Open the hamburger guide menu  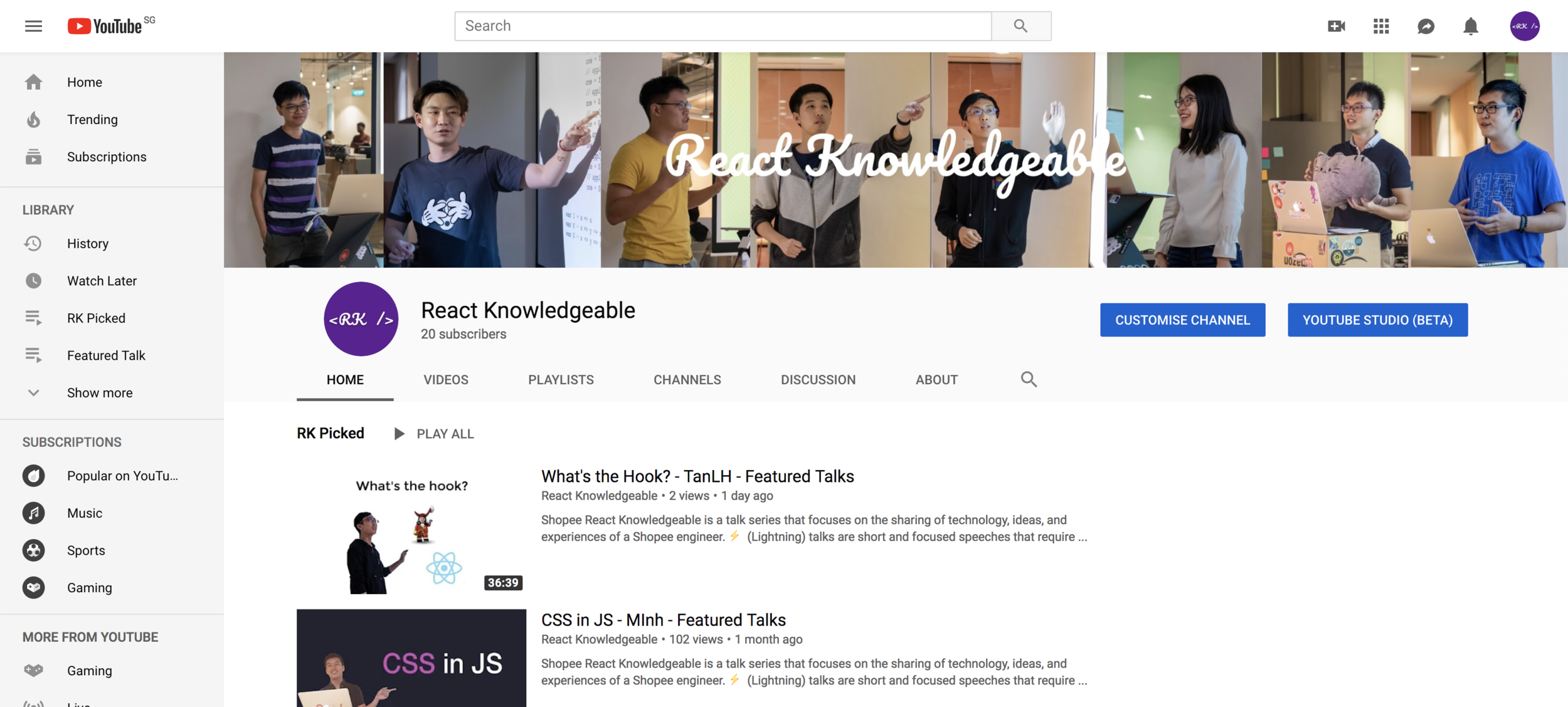pyautogui.click(x=33, y=26)
